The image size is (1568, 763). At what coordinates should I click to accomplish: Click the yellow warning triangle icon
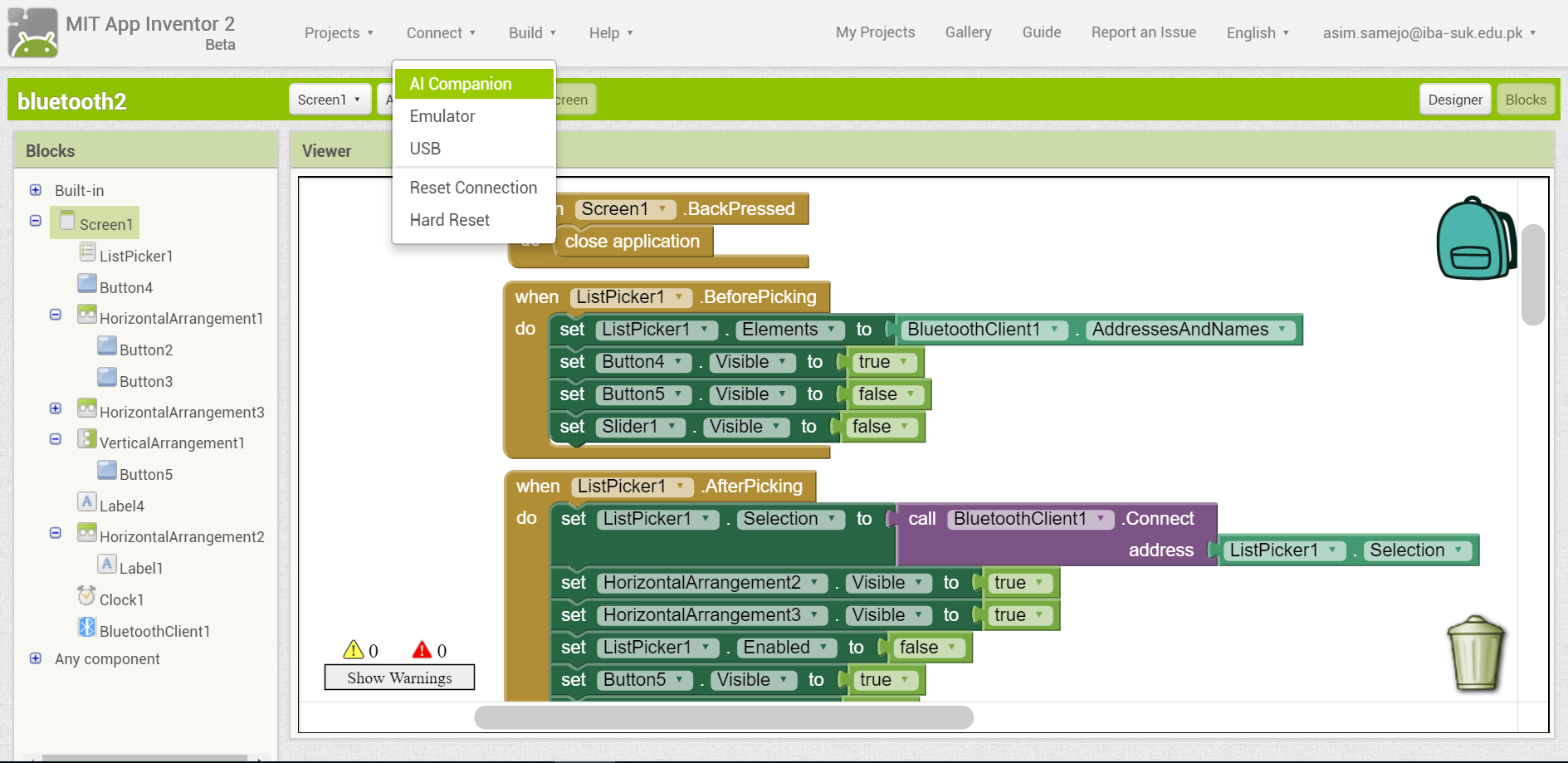354,649
